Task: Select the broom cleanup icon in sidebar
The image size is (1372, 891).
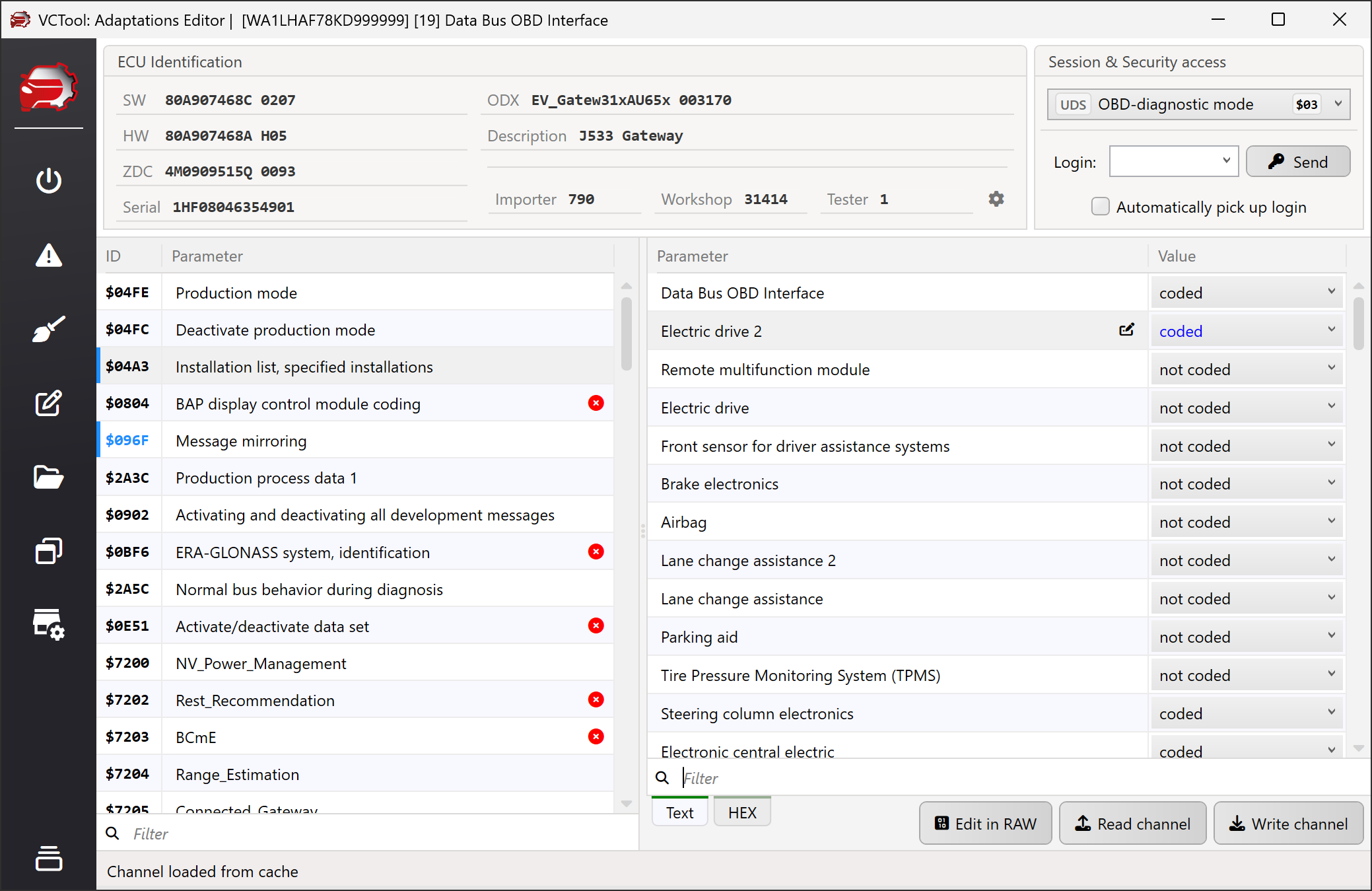Action: pos(48,329)
